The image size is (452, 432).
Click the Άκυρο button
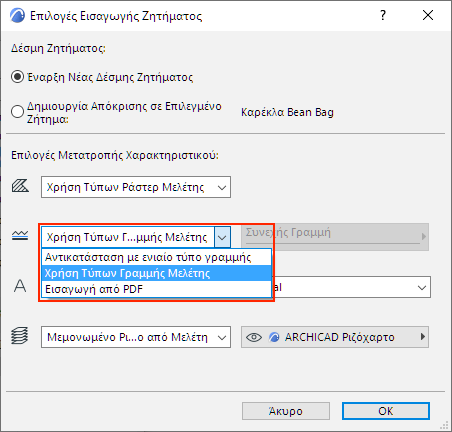[286, 411]
